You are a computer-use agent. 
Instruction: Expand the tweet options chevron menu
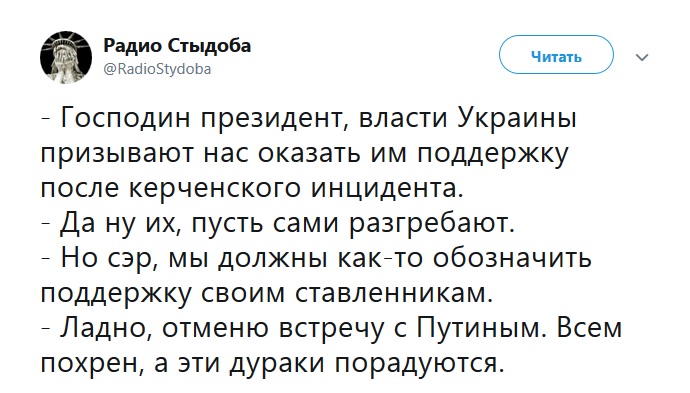pos(642,58)
